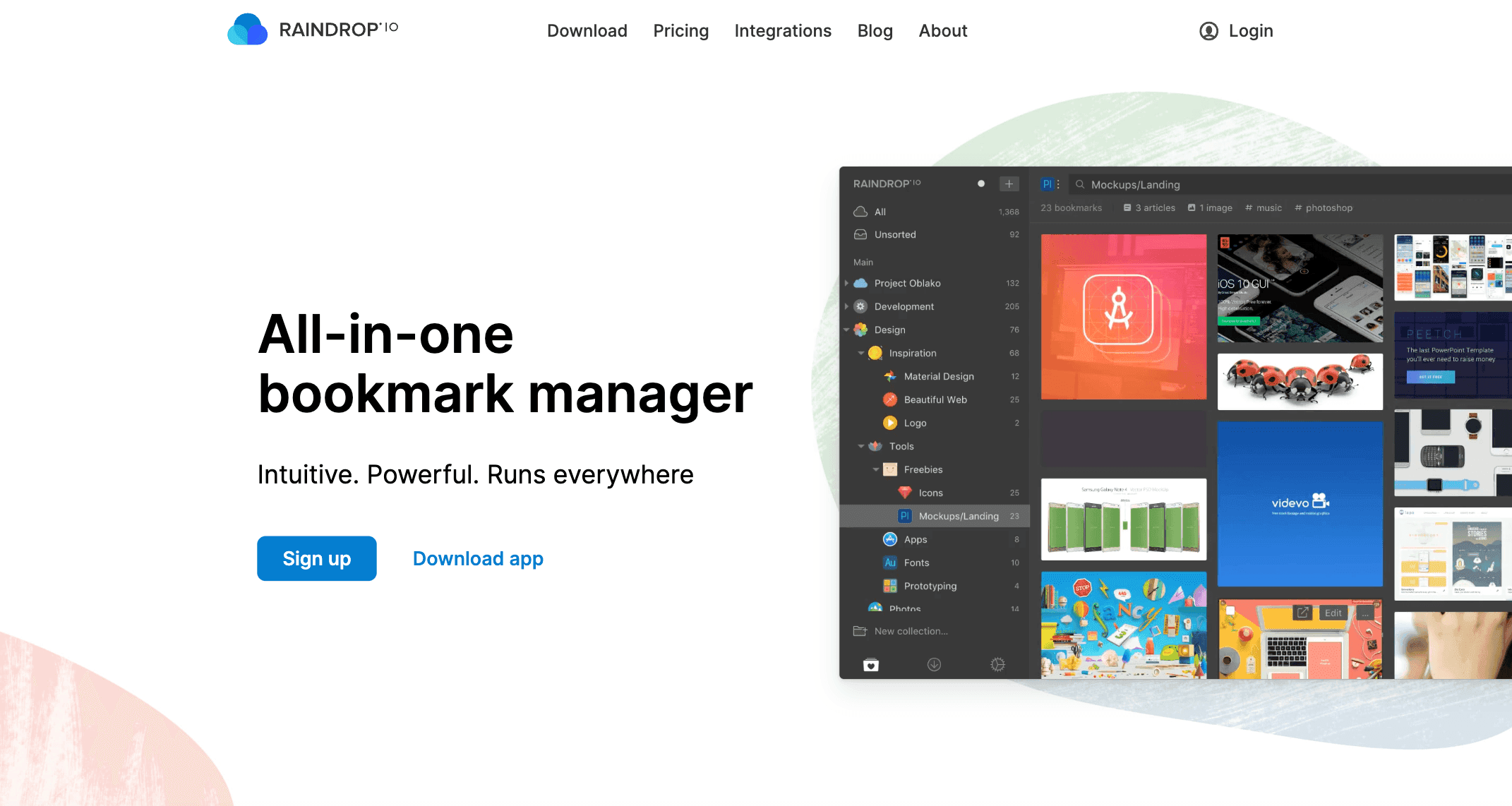The image size is (1512, 806).
Task: Open the iOS 10 GUI thumbnail
Action: [x=1300, y=288]
